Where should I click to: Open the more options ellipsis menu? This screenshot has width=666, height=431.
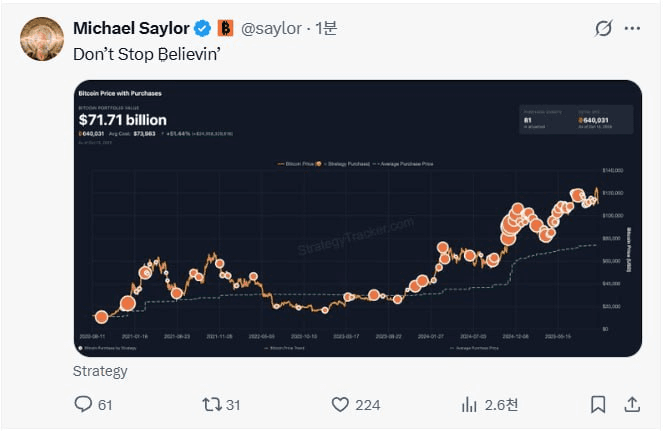[x=632, y=28]
